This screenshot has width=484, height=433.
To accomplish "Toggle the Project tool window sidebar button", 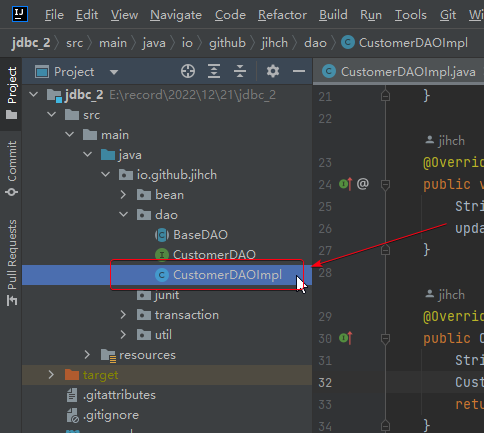I will [12, 93].
